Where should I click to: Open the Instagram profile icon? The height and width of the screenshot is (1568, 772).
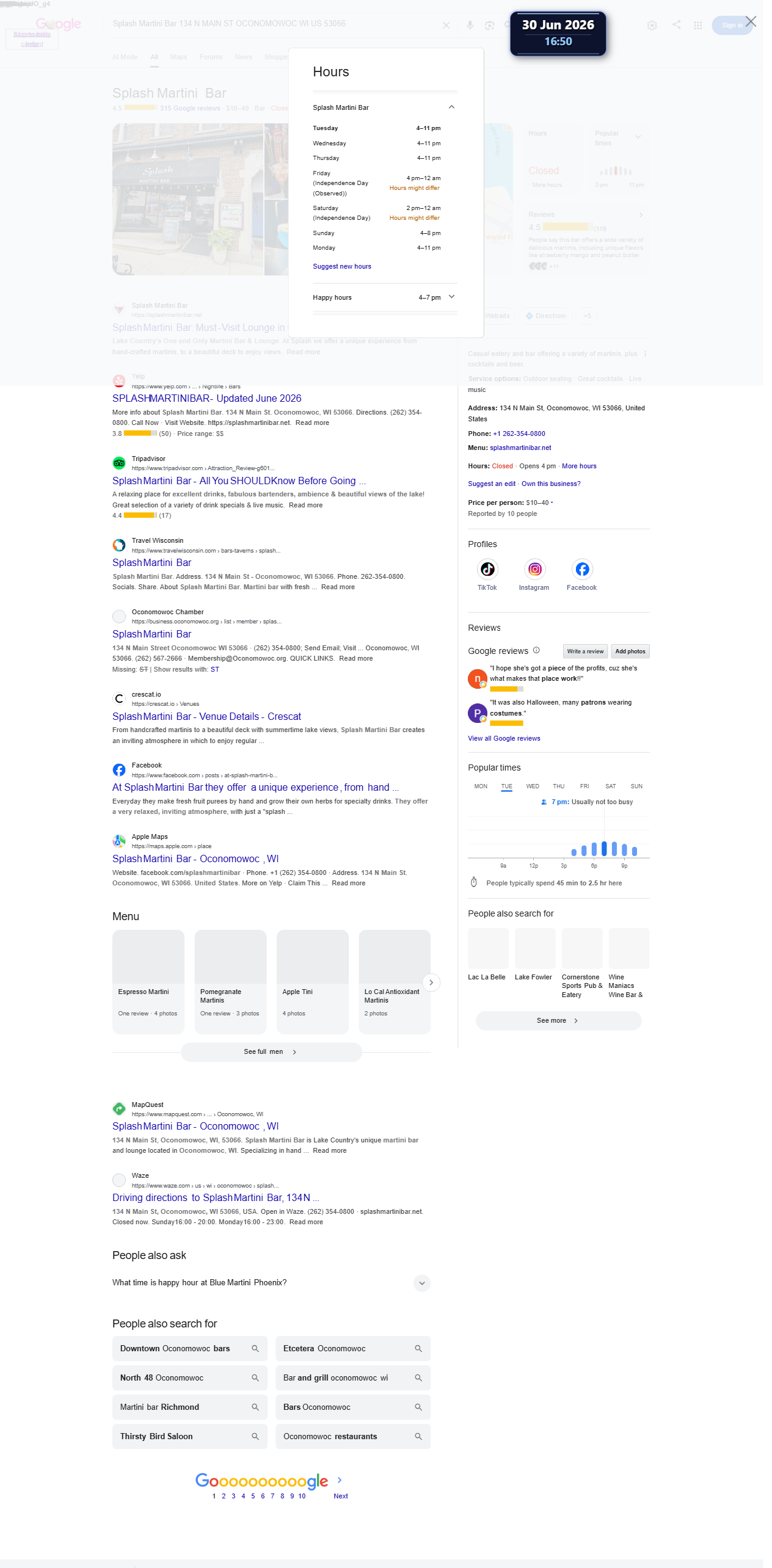(x=534, y=569)
